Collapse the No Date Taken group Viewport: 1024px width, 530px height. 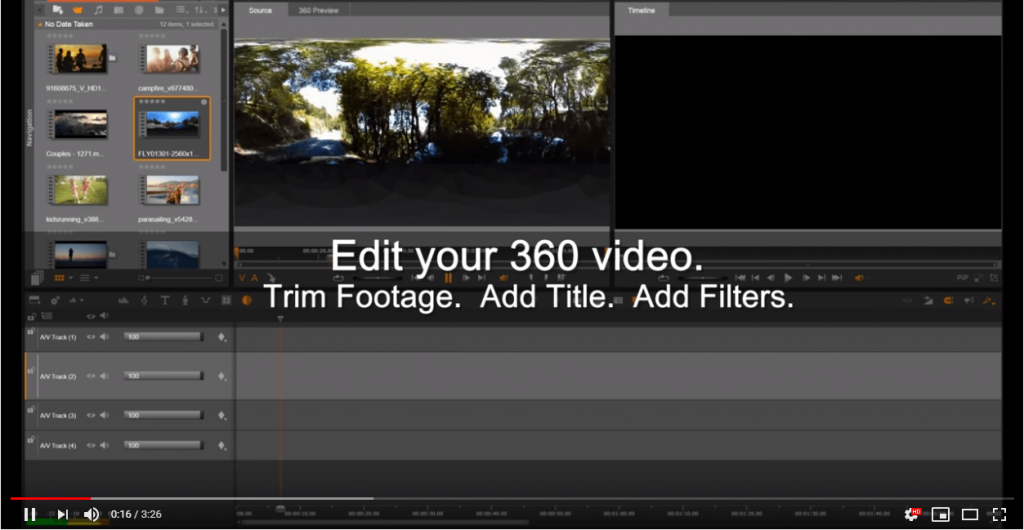click(x=40, y=24)
